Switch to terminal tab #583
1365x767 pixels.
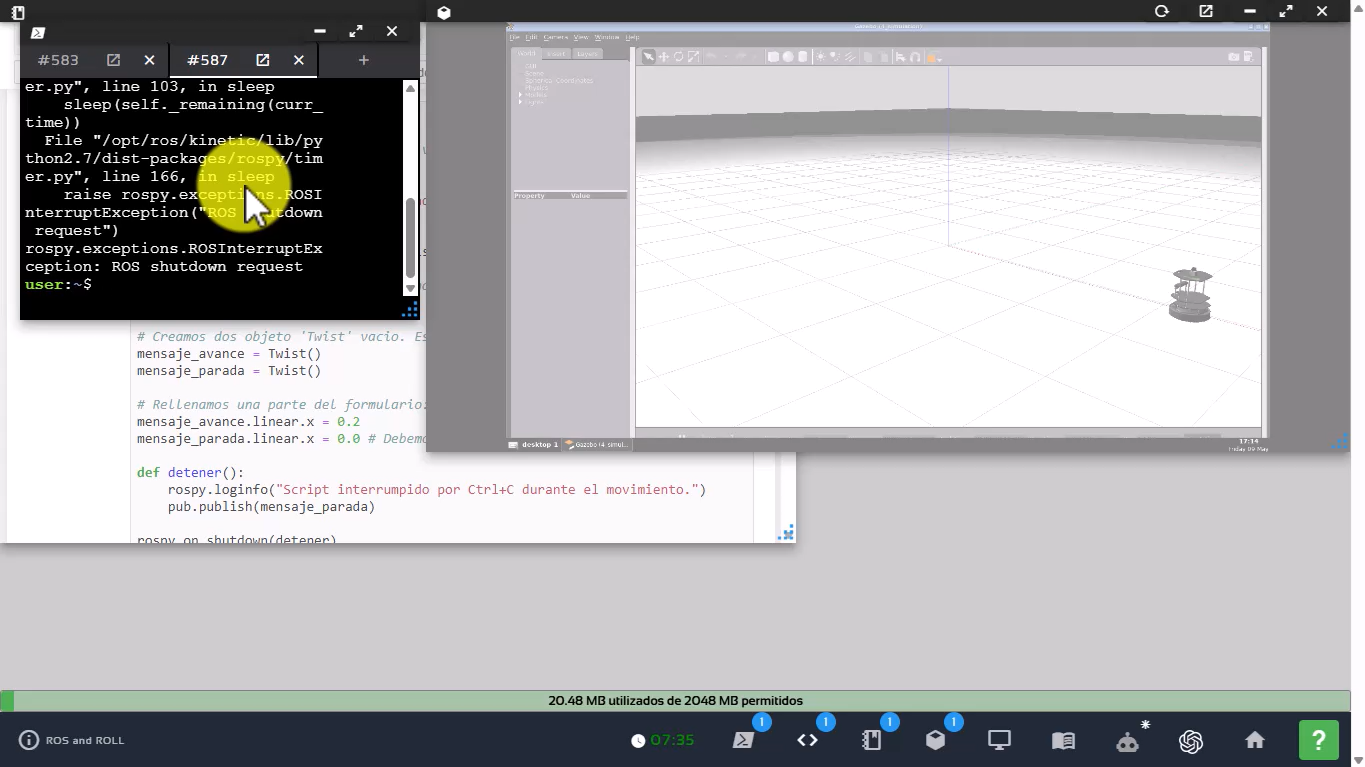tap(58, 60)
